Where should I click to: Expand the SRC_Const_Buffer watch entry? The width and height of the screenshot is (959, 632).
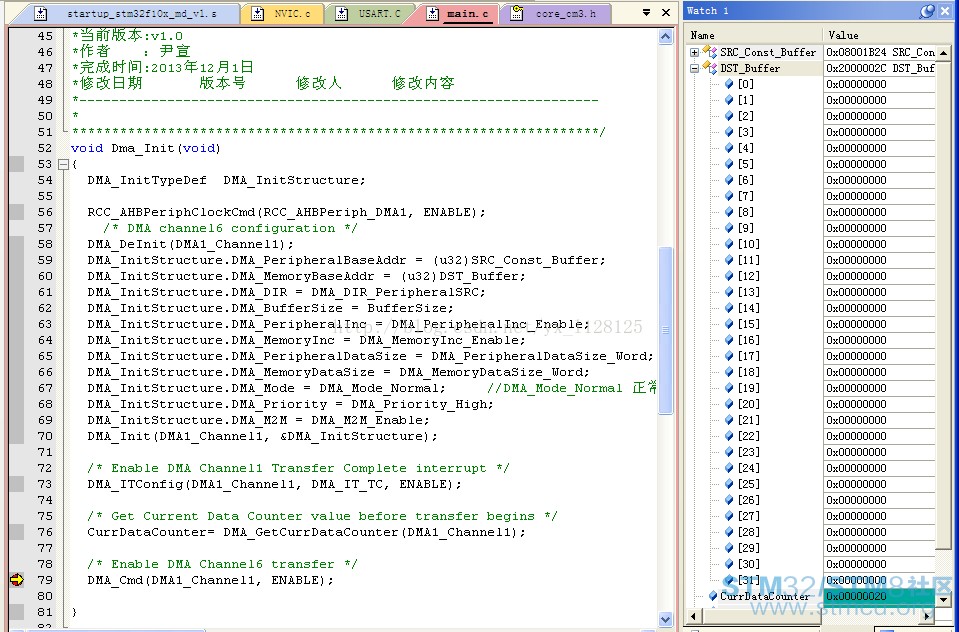point(695,52)
